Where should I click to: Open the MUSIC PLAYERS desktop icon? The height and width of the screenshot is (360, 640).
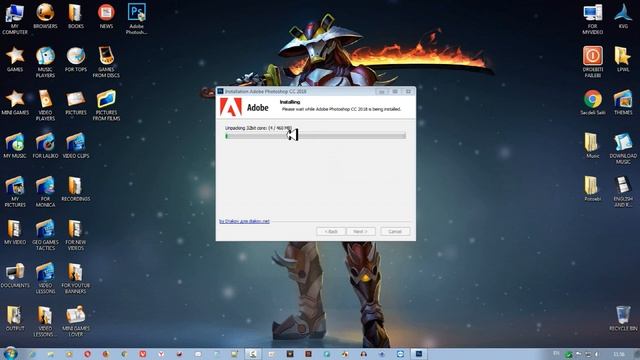[x=45, y=62]
